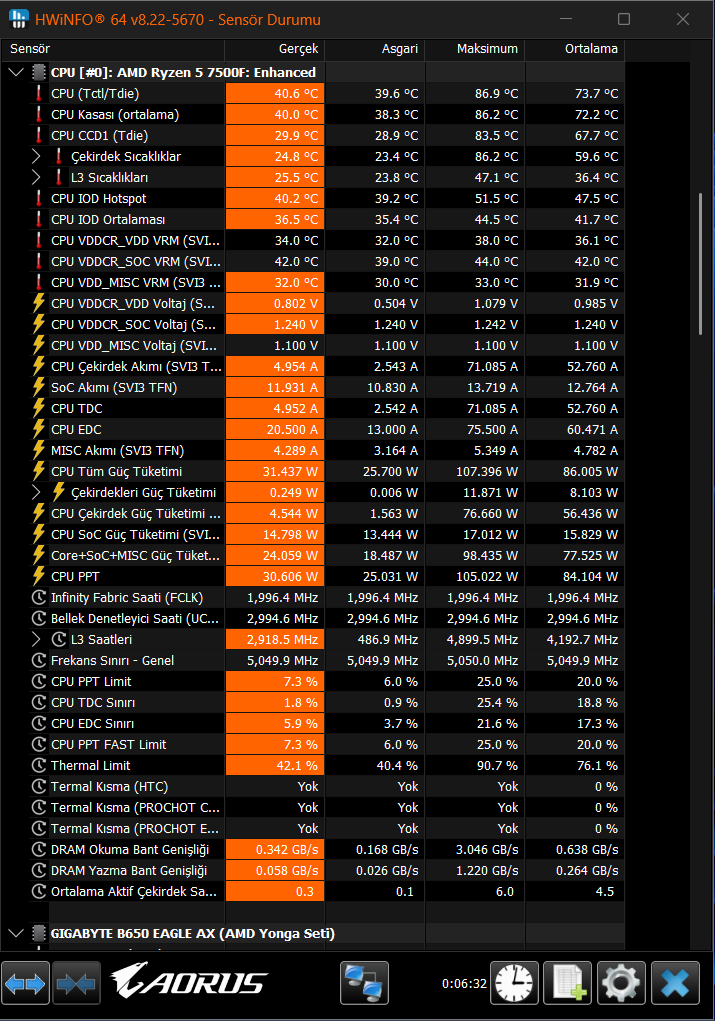Select the MISC Akımı (SVI3 TFN) row
This screenshot has height=1021, width=715.
pos(313,451)
